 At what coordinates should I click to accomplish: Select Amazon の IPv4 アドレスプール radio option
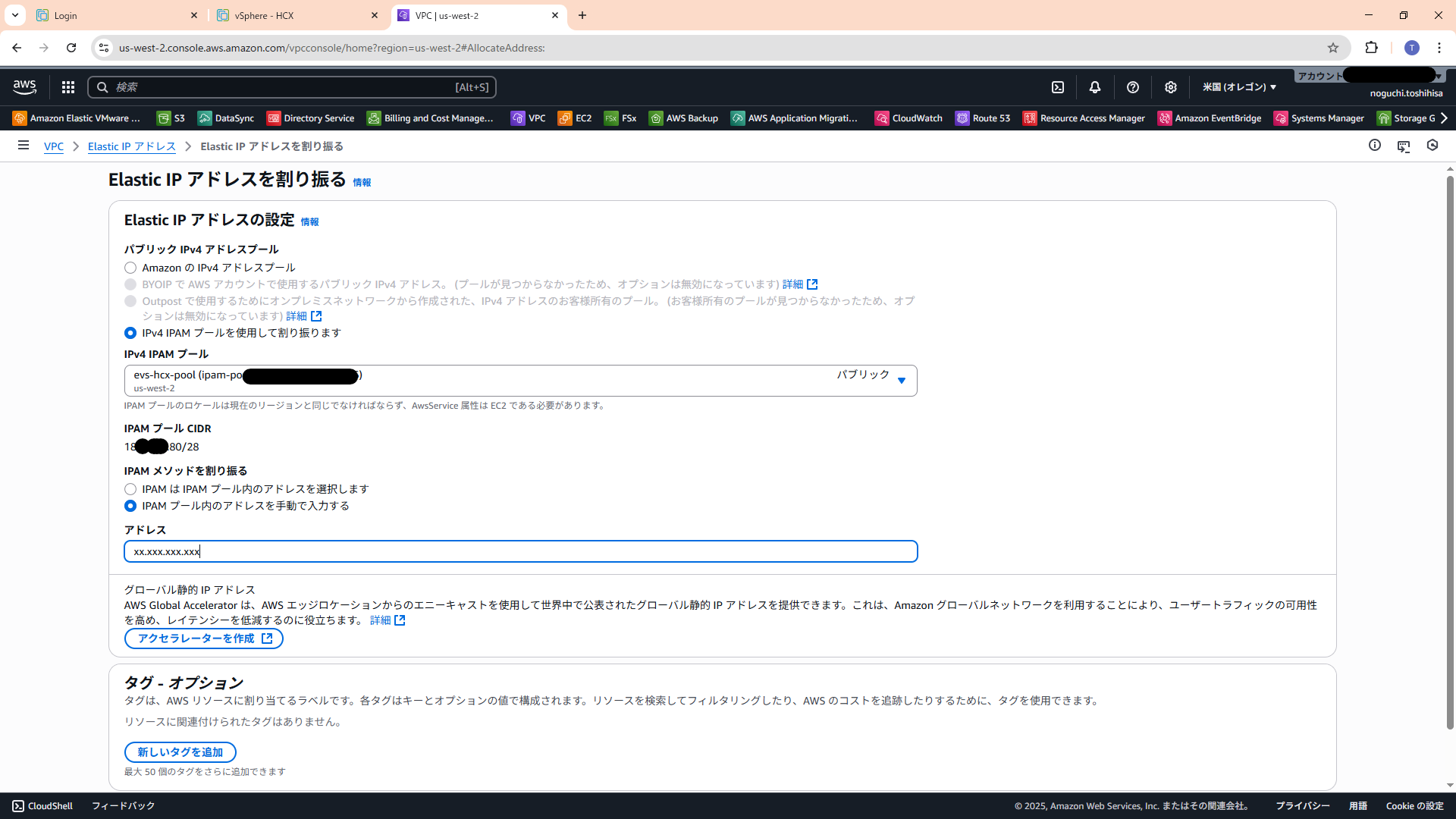click(x=130, y=268)
